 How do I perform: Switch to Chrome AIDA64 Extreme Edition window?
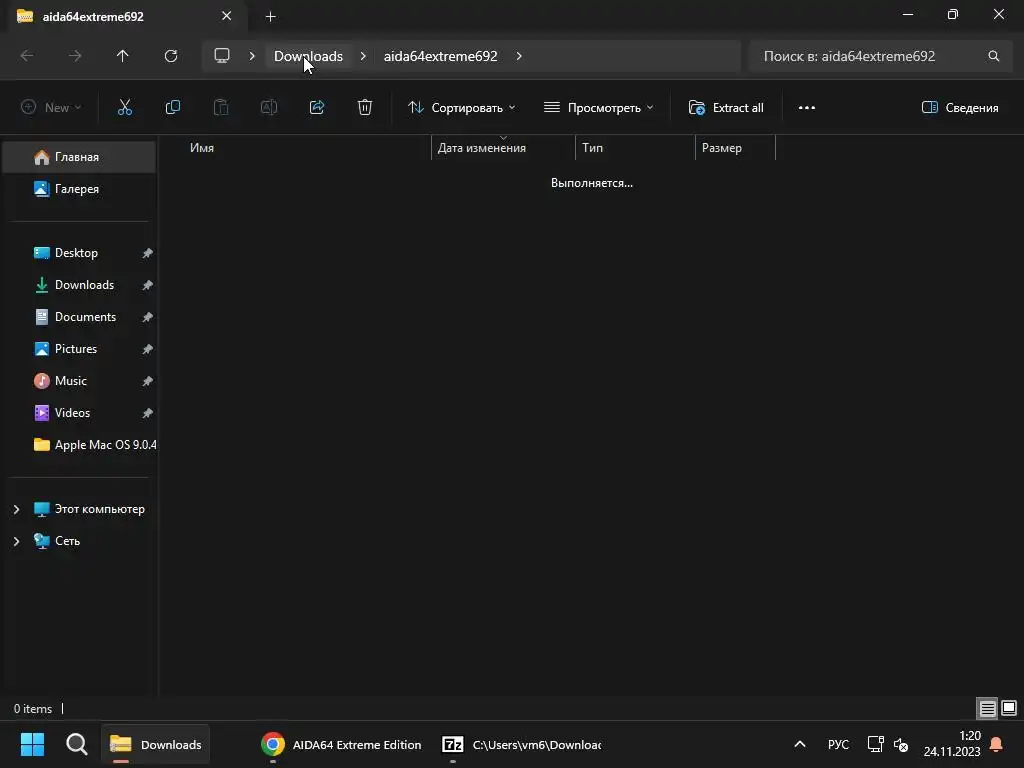[x=342, y=744]
